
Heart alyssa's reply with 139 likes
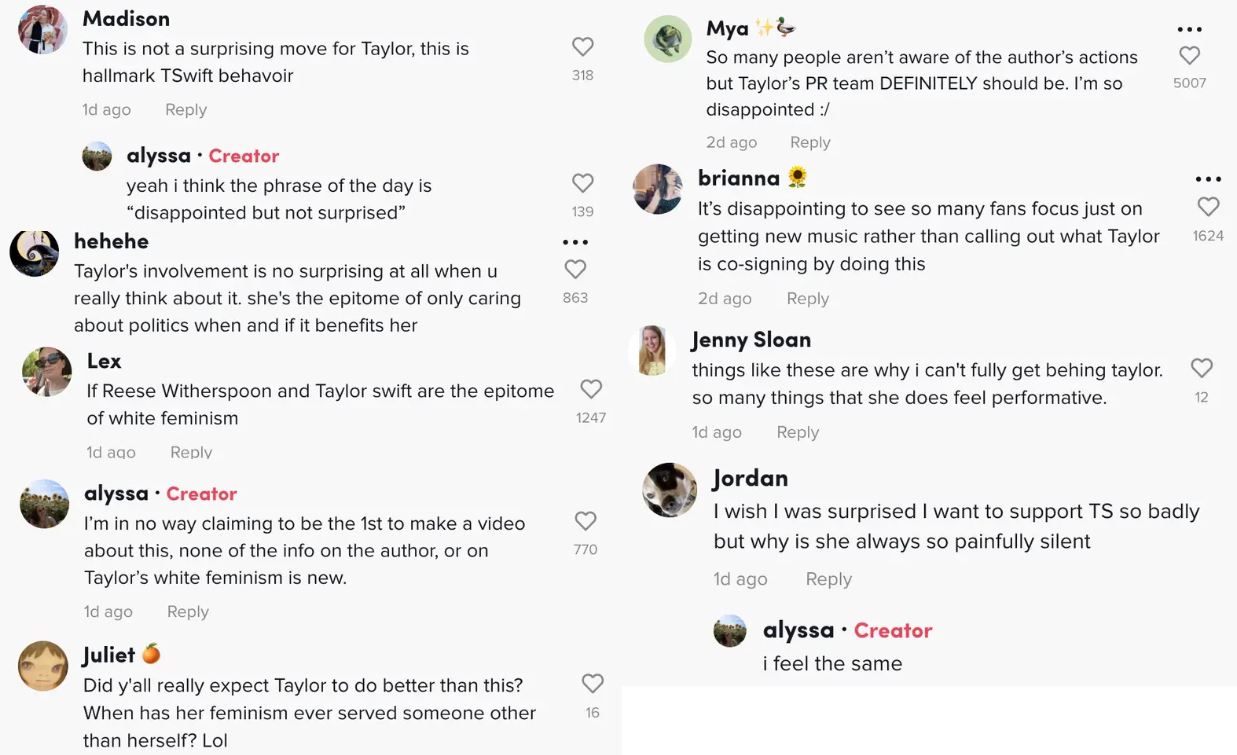point(583,183)
